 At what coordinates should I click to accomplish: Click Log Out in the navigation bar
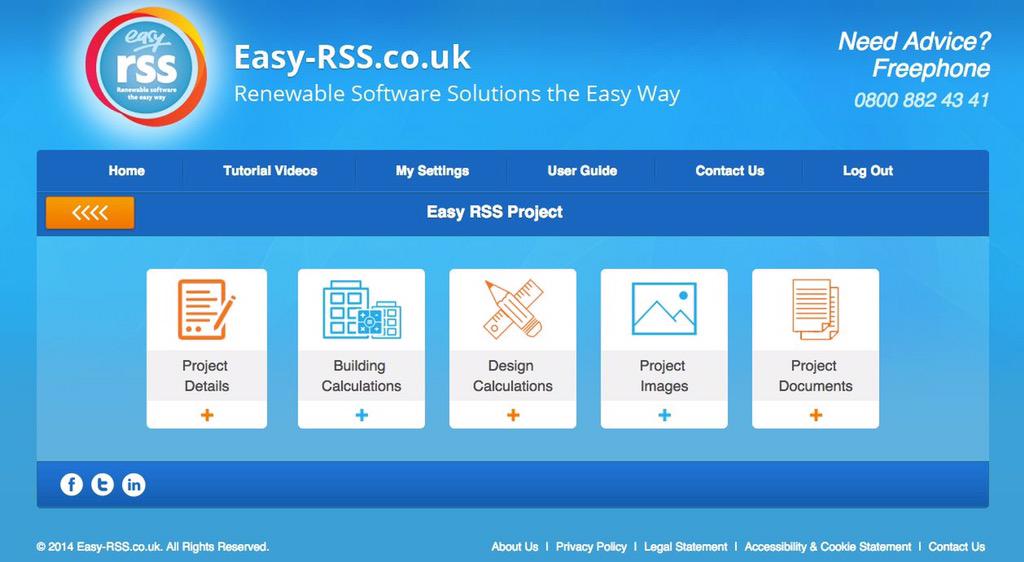point(868,171)
